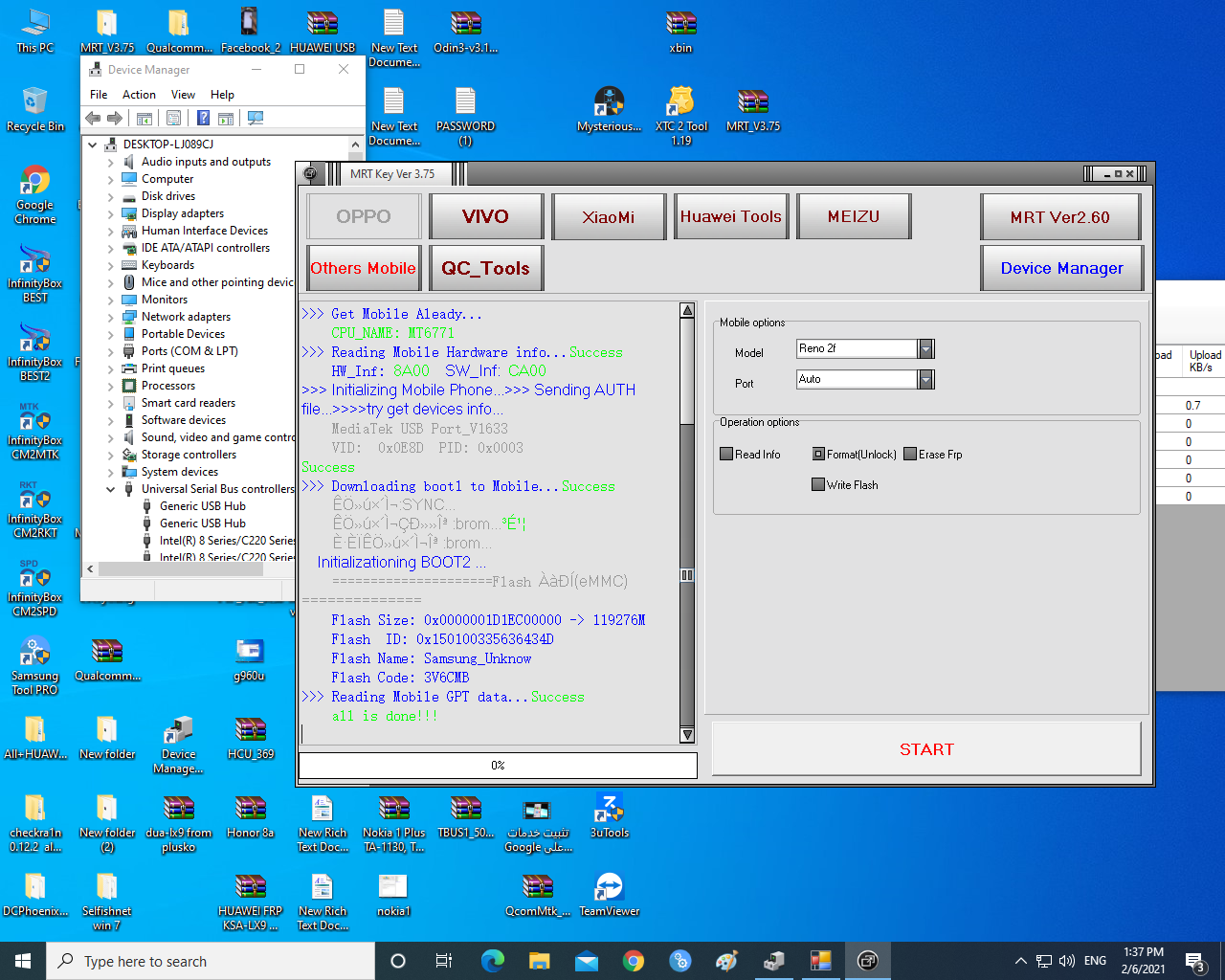Launch TeamViewer from the desktop

610,894
